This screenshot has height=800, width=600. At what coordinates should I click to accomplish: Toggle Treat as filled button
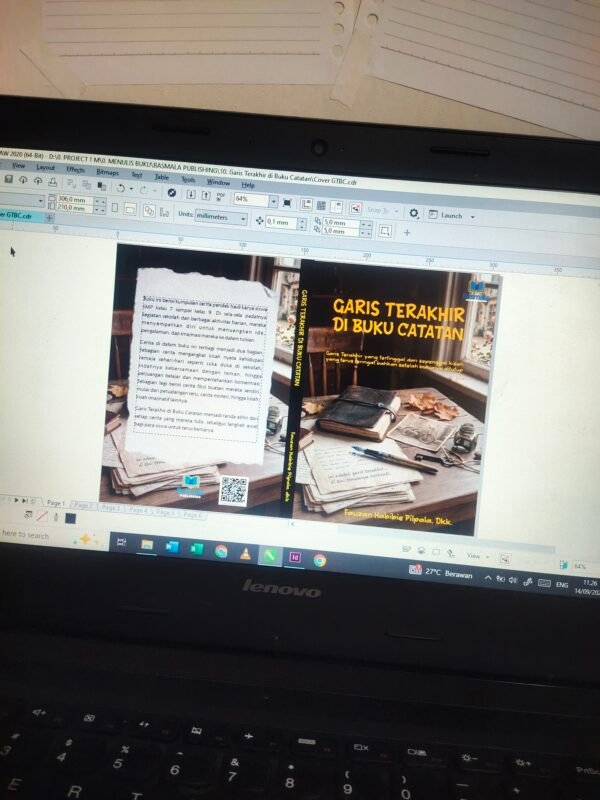(x=385, y=231)
